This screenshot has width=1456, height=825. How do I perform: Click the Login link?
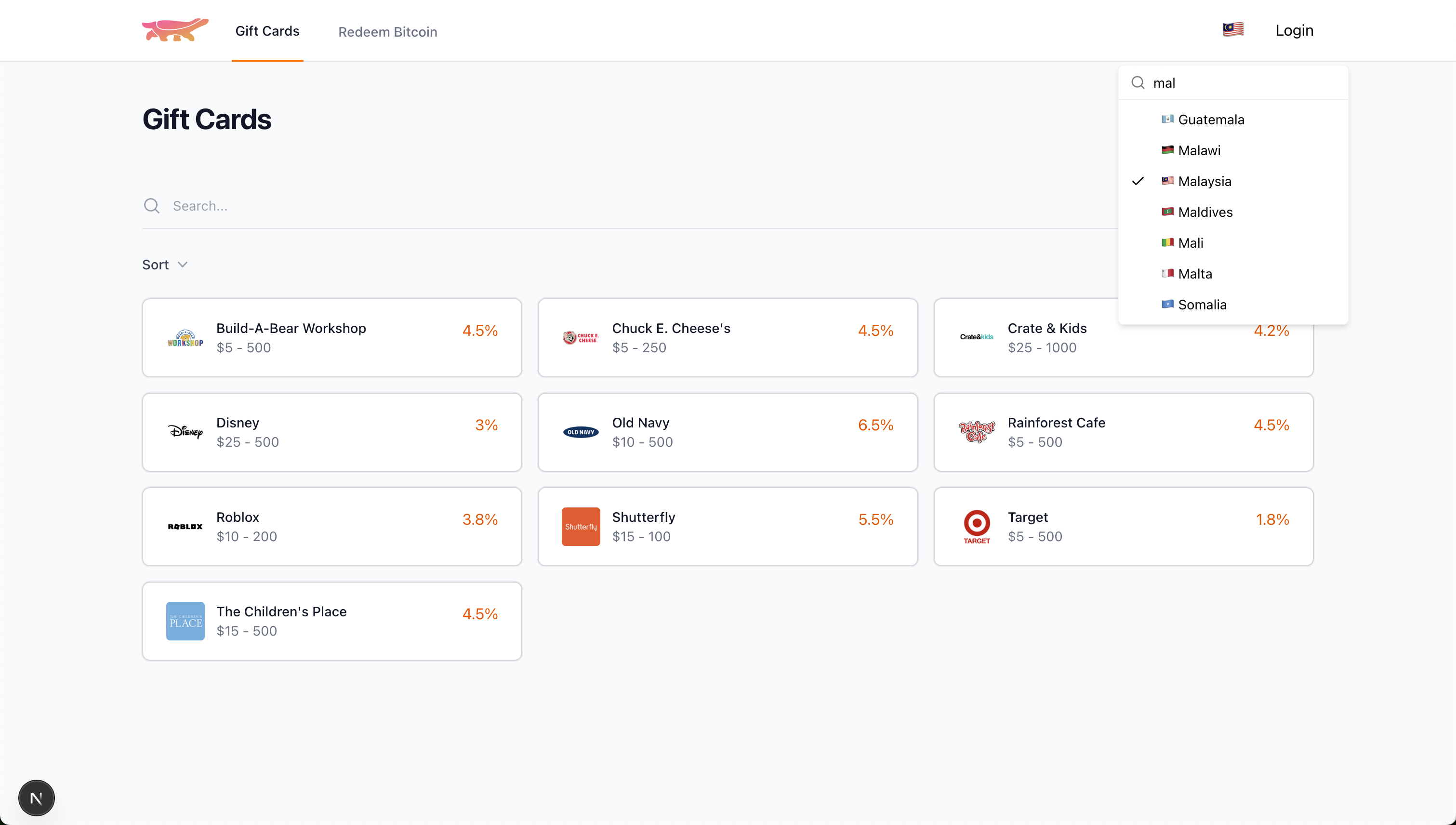(1294, 30)
